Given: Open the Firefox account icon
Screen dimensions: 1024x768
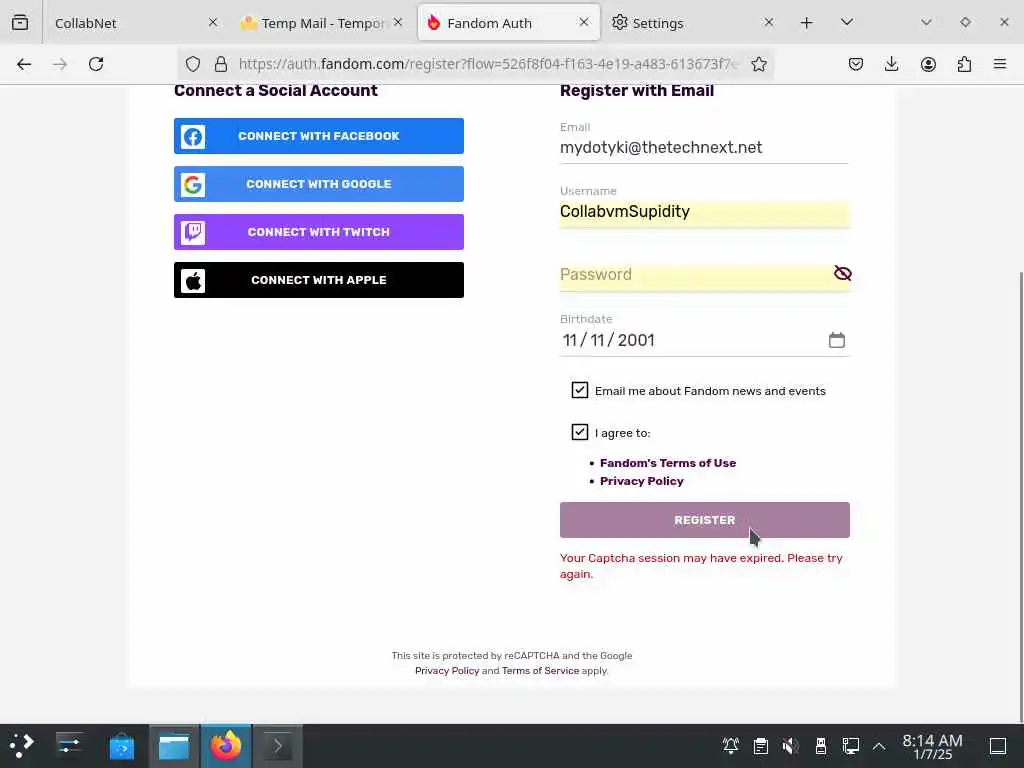Looking at the screenshot, I should (x=928, y=64).
